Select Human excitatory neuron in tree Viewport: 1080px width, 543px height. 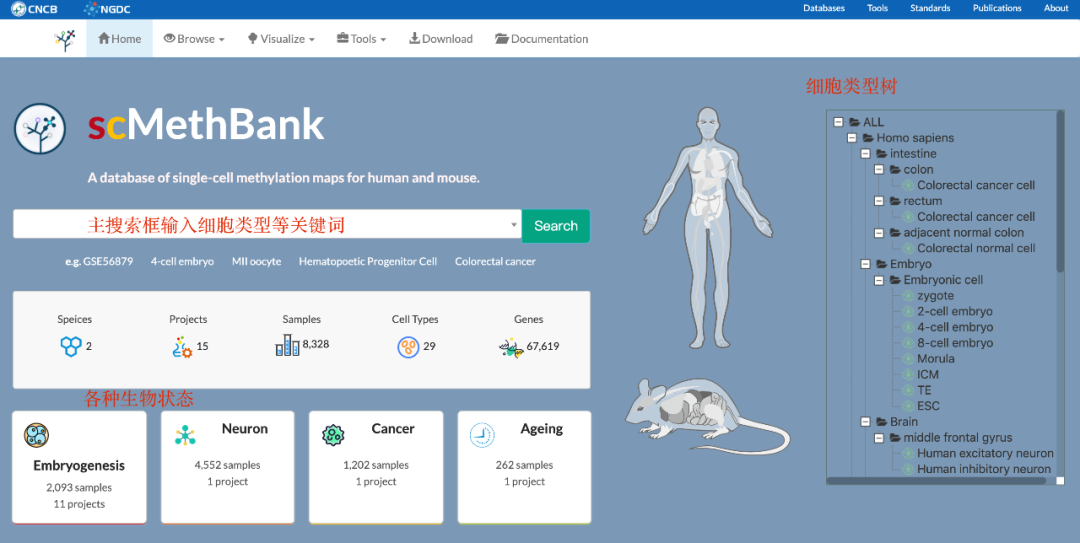click(985, 453)
